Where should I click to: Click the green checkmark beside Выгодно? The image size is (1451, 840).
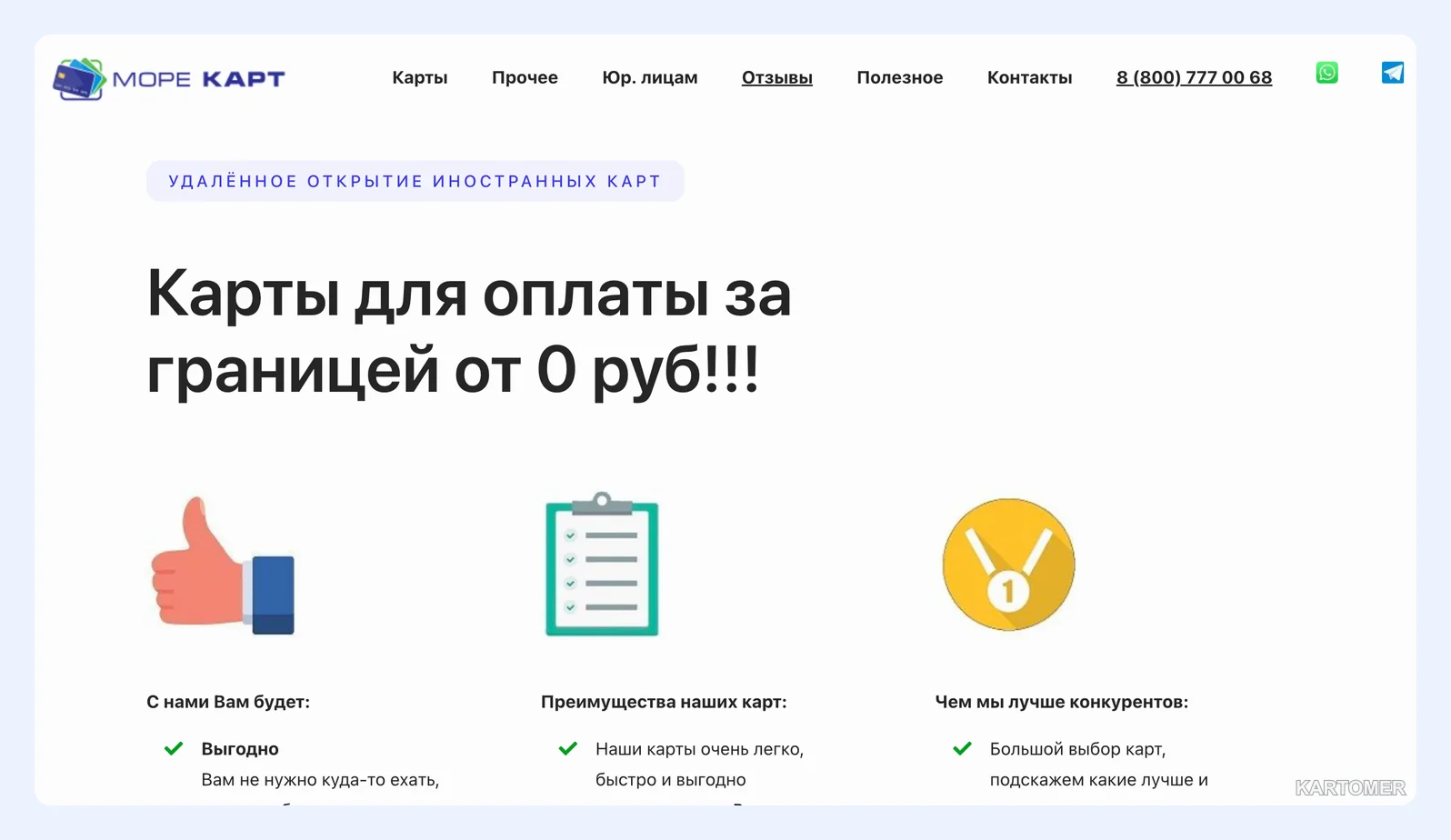(x=174, y=749)
